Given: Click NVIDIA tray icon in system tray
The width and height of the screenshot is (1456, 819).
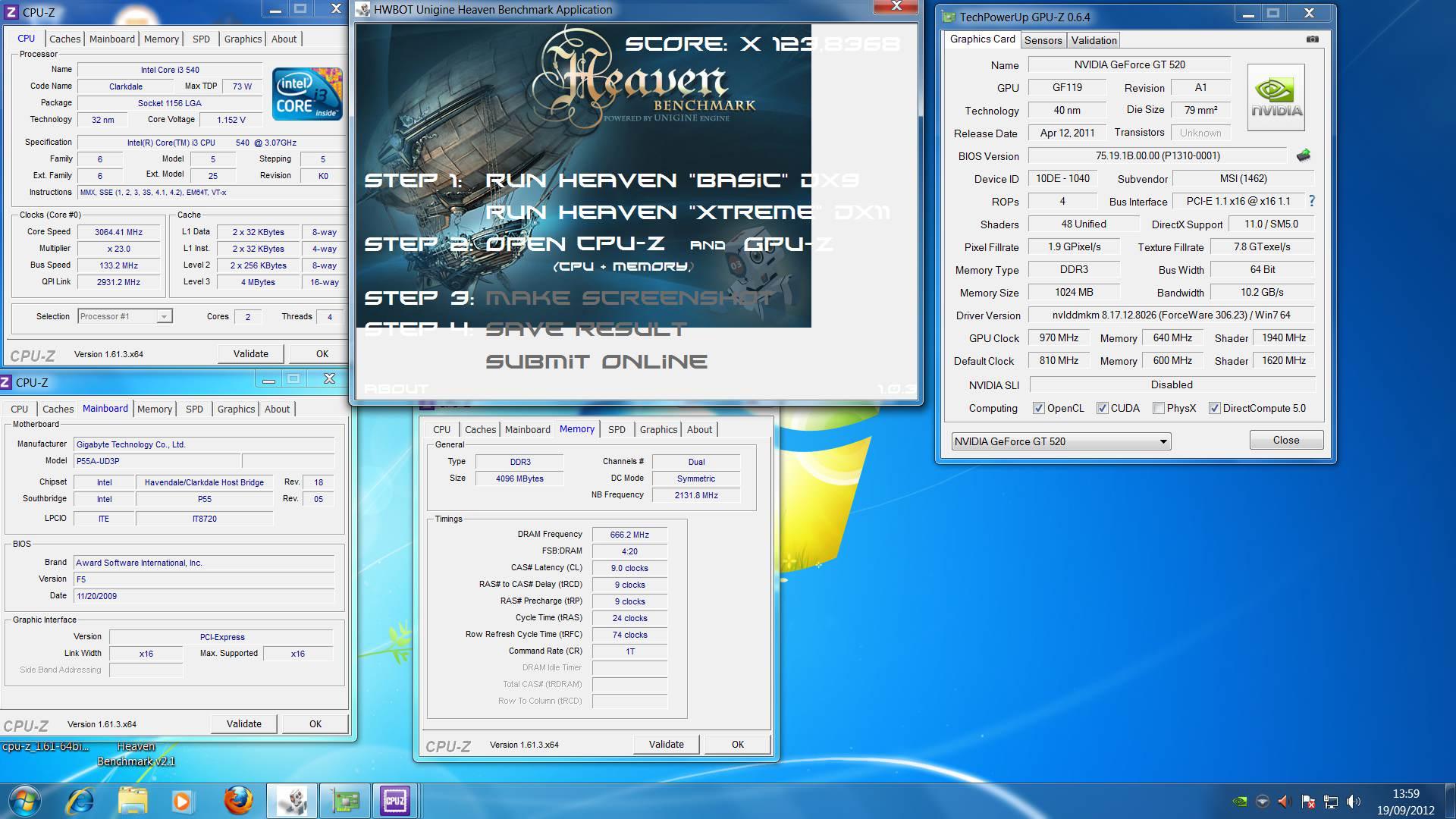Looking at the screenshot, I should (1239, 801).
